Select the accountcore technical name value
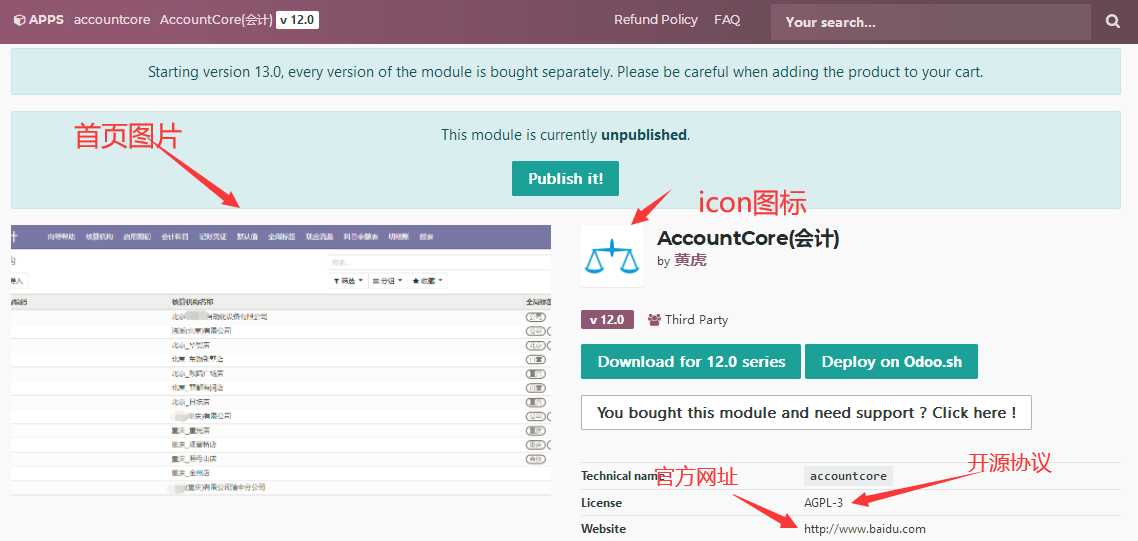This screenshot has height=541, width=1138. click(x=848, y=476)
